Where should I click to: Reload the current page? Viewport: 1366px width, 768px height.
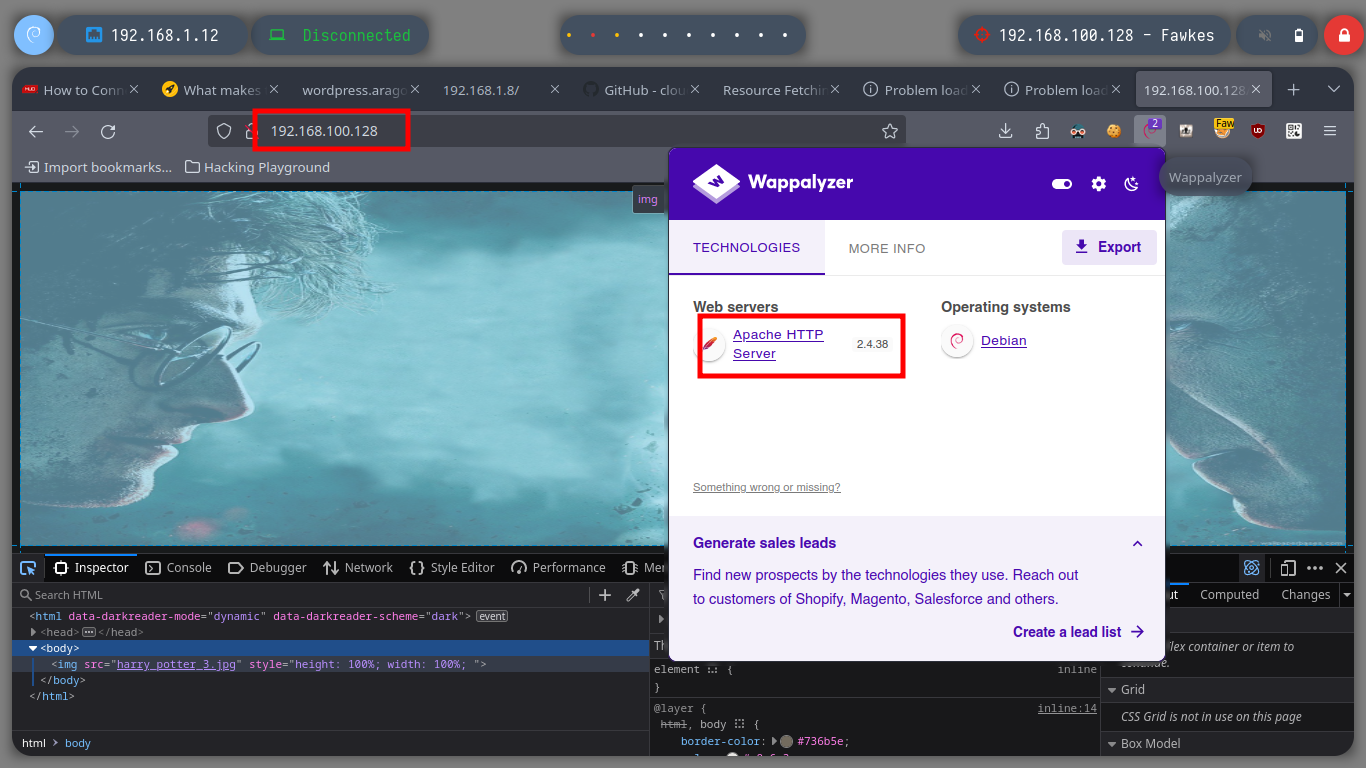(x=108, y=131)
